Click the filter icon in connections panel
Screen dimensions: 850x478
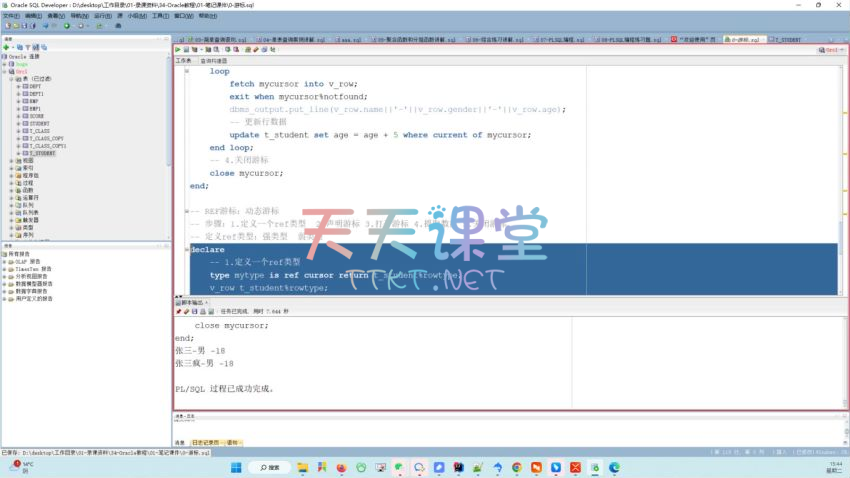[x=27, y=47]
